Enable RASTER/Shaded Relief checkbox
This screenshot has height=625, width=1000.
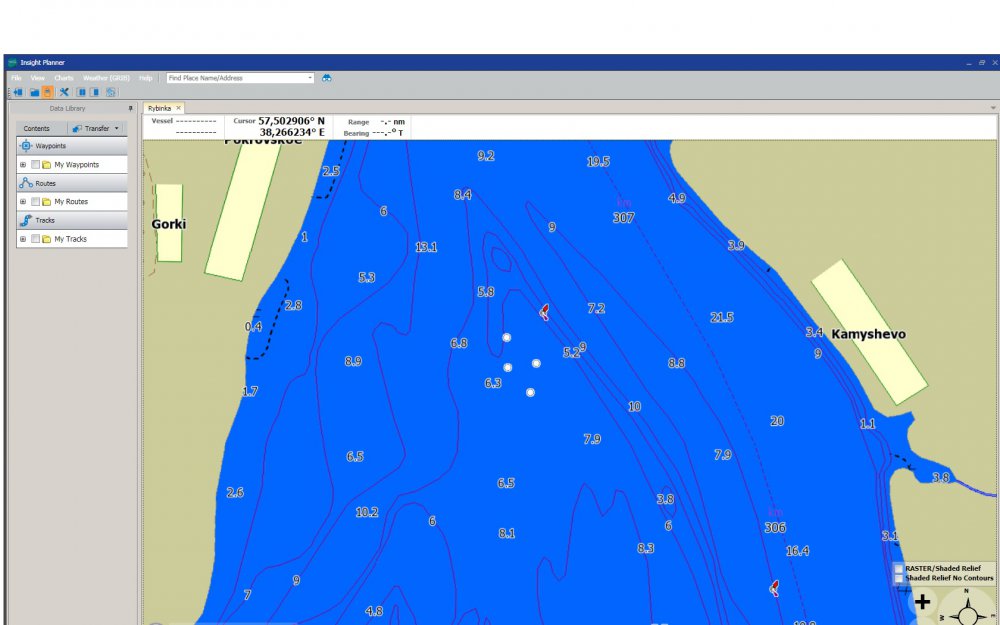[x=898, y=568]
